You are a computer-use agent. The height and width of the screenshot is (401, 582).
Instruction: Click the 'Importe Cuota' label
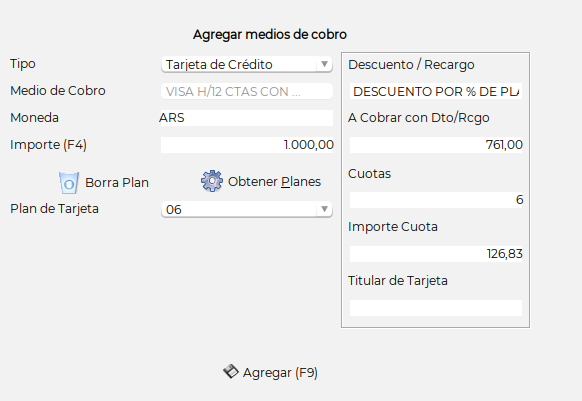[x=393, y=227]
